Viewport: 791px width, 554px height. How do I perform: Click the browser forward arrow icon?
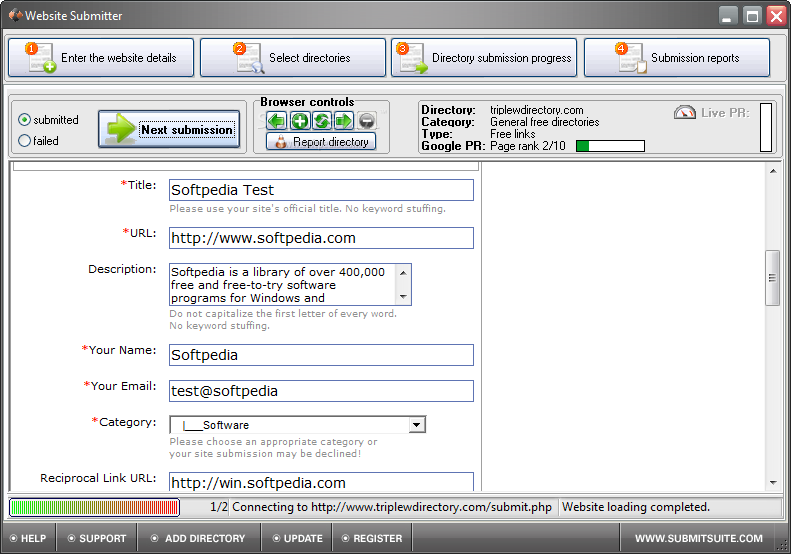(x=344, y=121)
